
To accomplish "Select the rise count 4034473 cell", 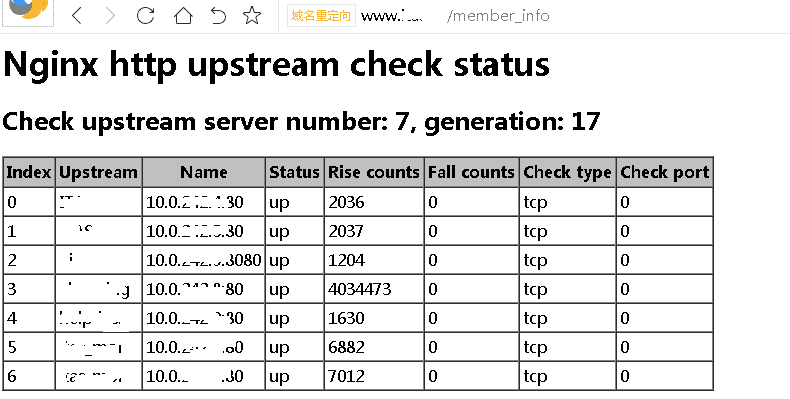I will (x=374, y=289).
